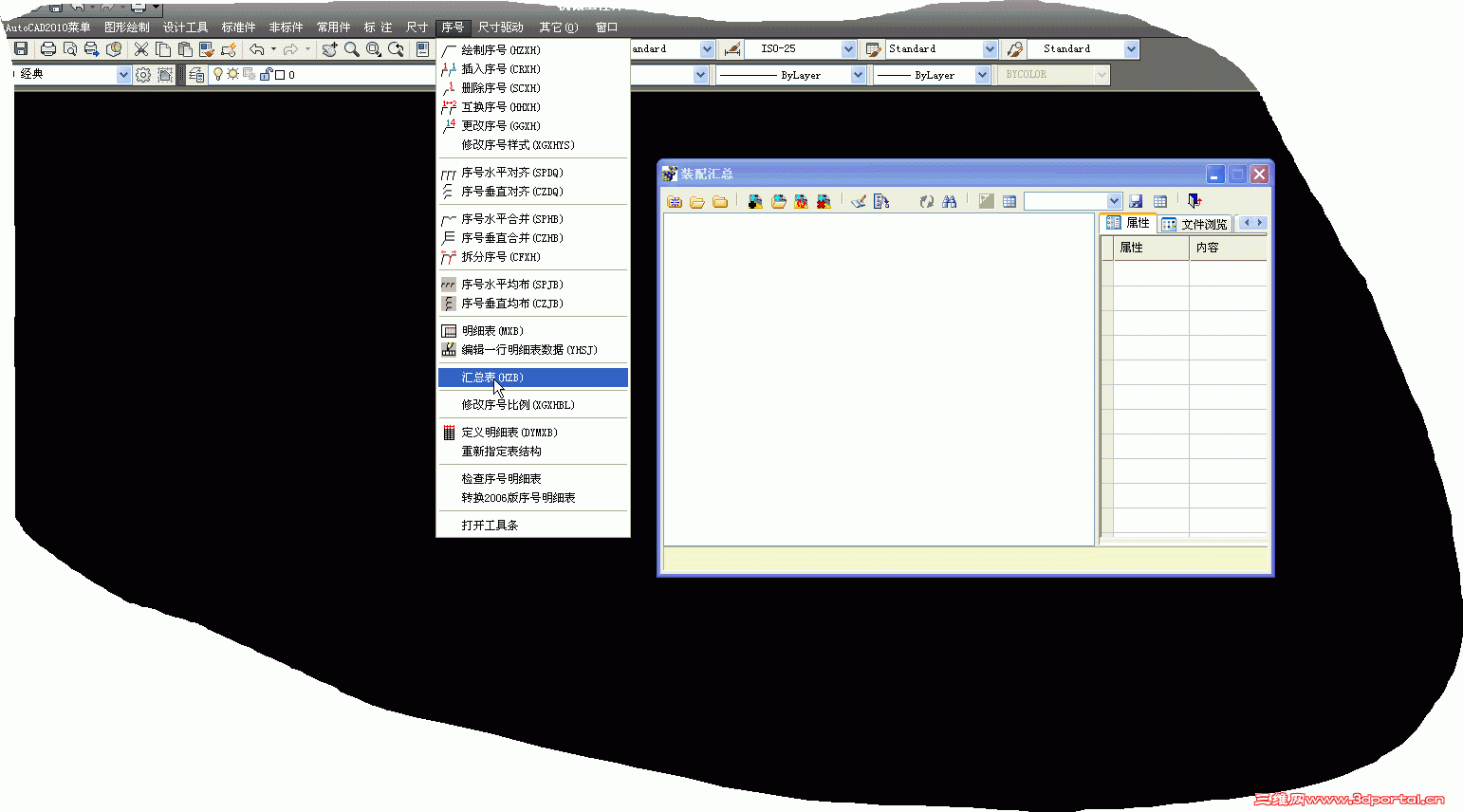This screenshot has height=812, width=1463.
Task: Click the Undo arrow icon
Action: click(x=257, y=49)
